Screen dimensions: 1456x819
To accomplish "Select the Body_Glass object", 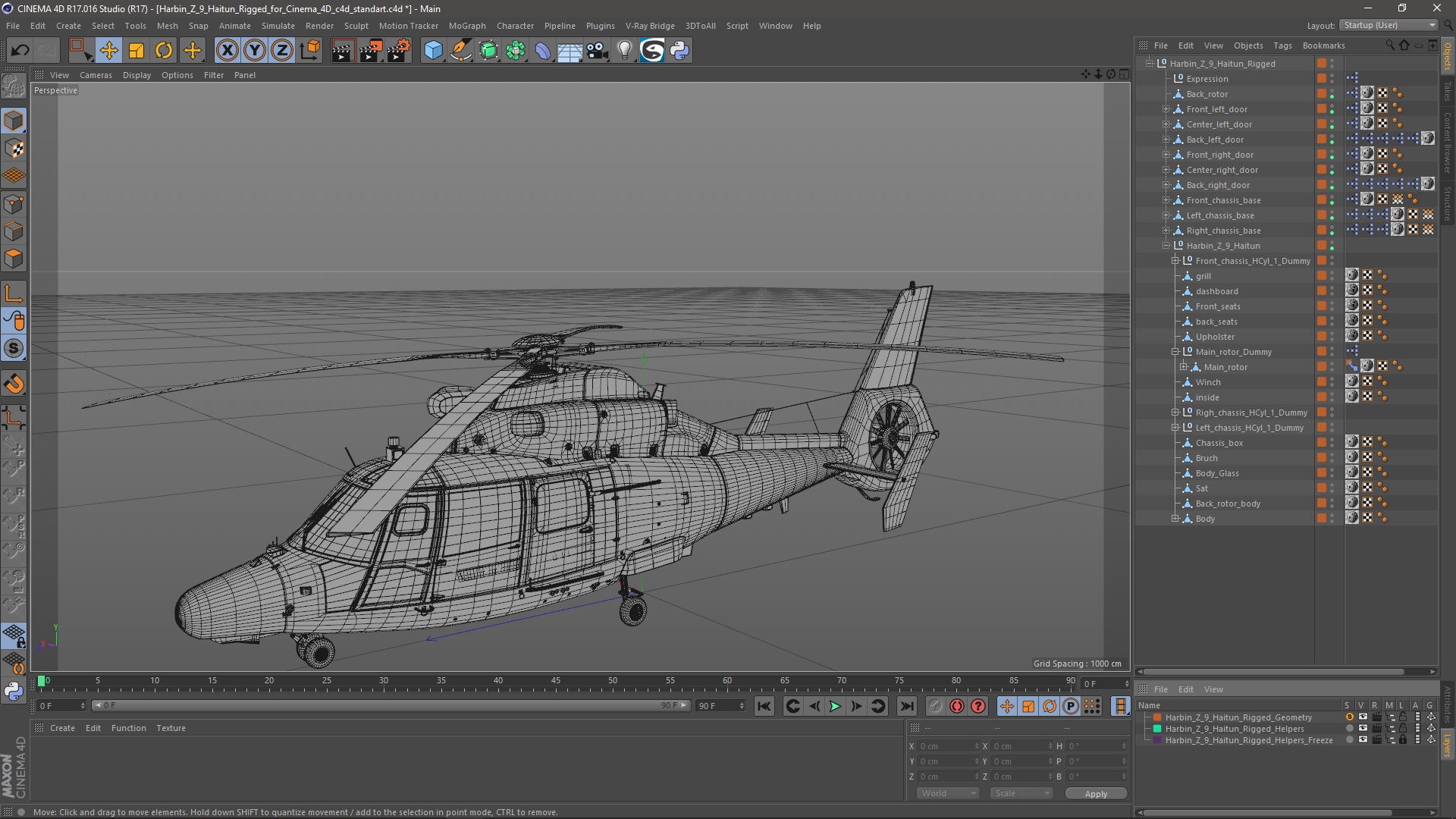I will point(1216,473).
